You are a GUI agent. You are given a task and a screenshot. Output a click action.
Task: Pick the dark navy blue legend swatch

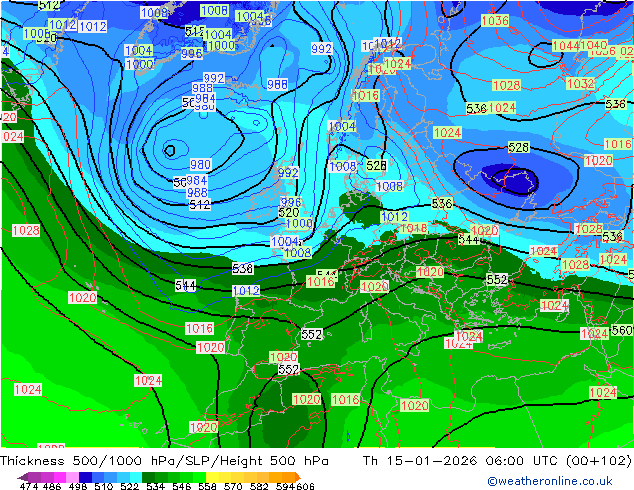point(85,477)
